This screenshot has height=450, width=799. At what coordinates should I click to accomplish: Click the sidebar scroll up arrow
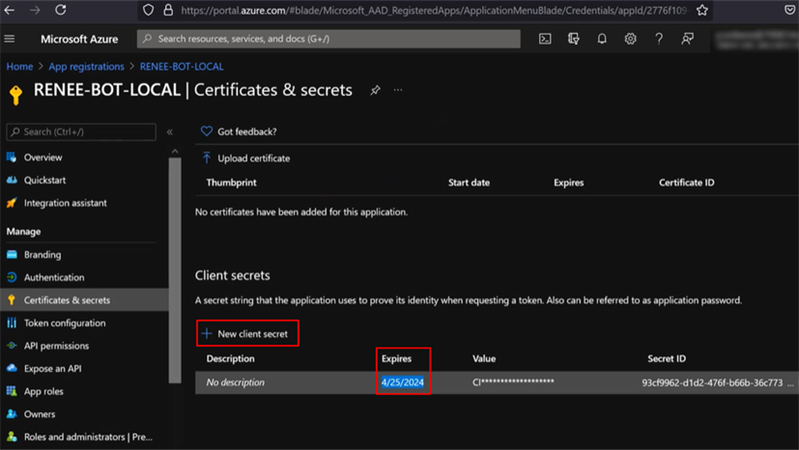tap(175, 151)
